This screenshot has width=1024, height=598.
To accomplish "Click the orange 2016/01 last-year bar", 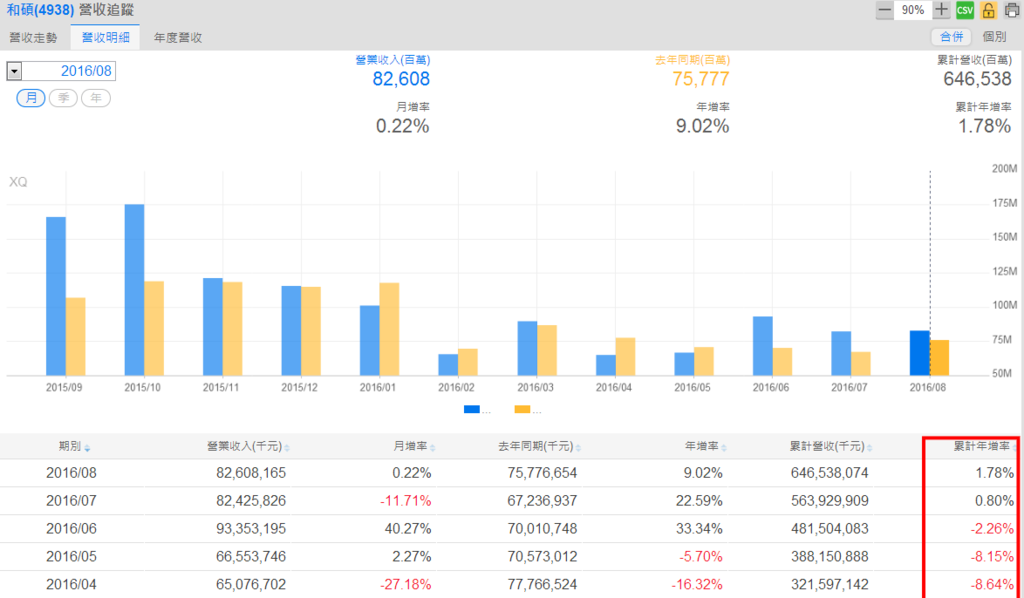I will (390, 329).
